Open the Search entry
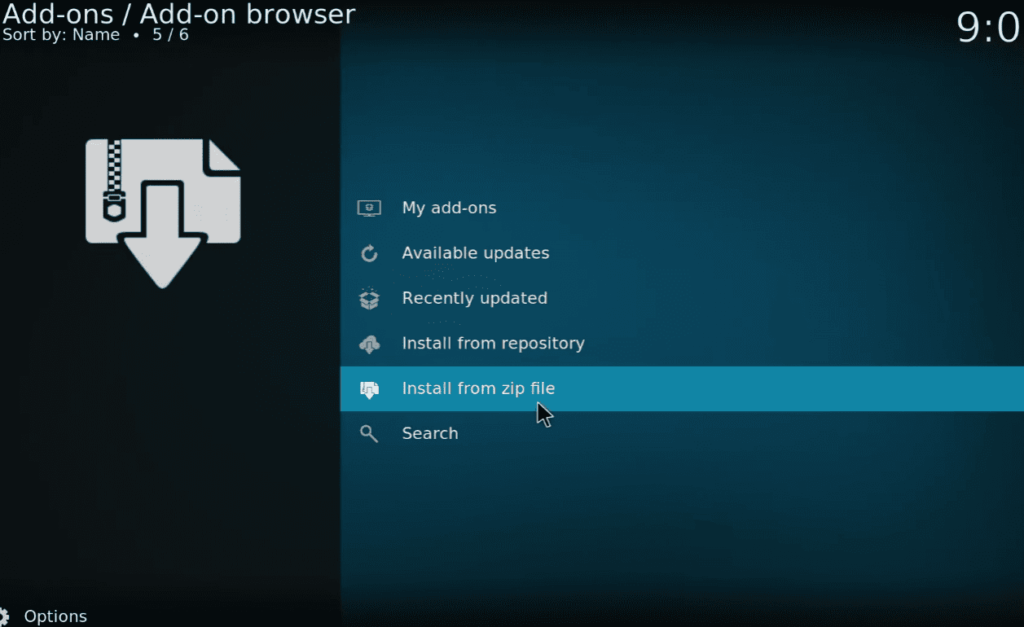 [x=682, y=434]
